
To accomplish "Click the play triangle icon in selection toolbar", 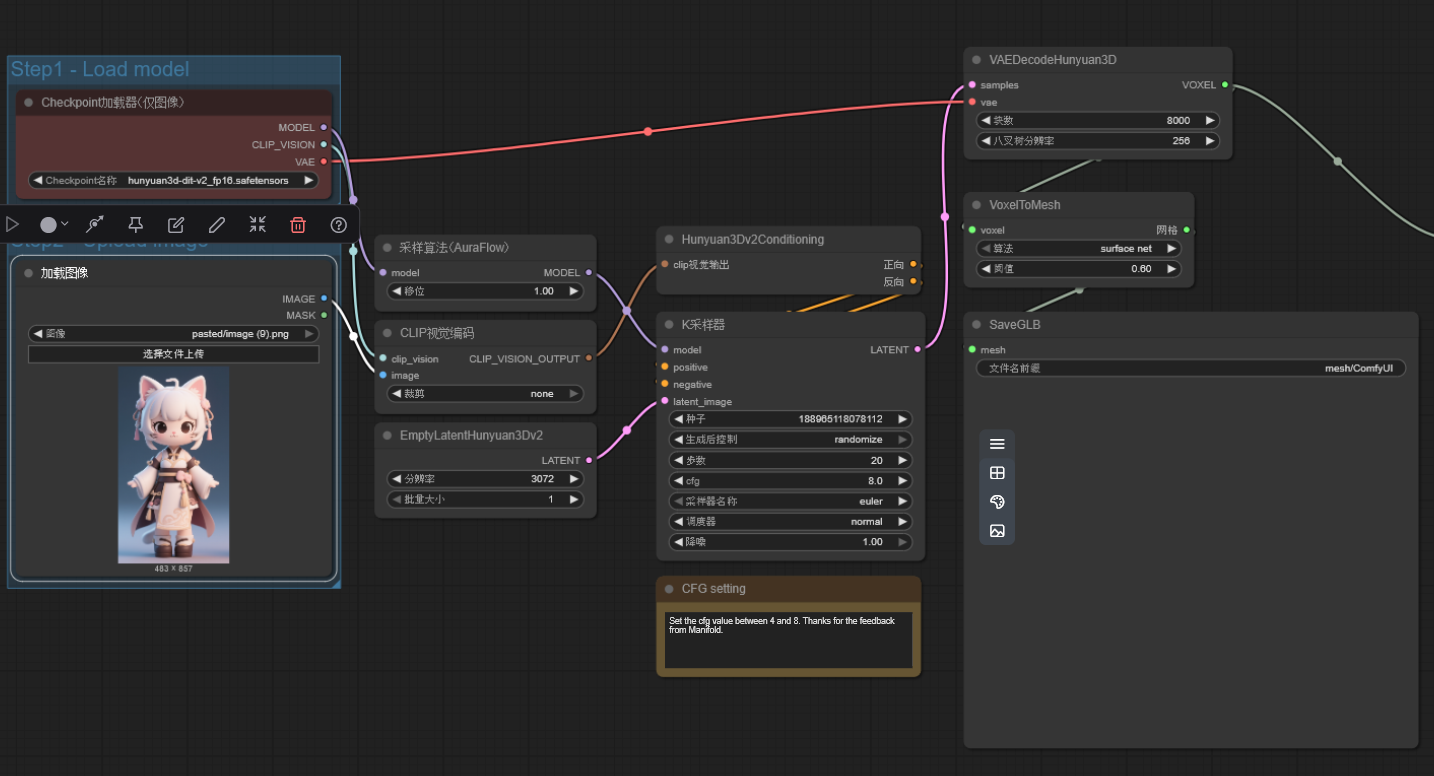I will [12, 225].
